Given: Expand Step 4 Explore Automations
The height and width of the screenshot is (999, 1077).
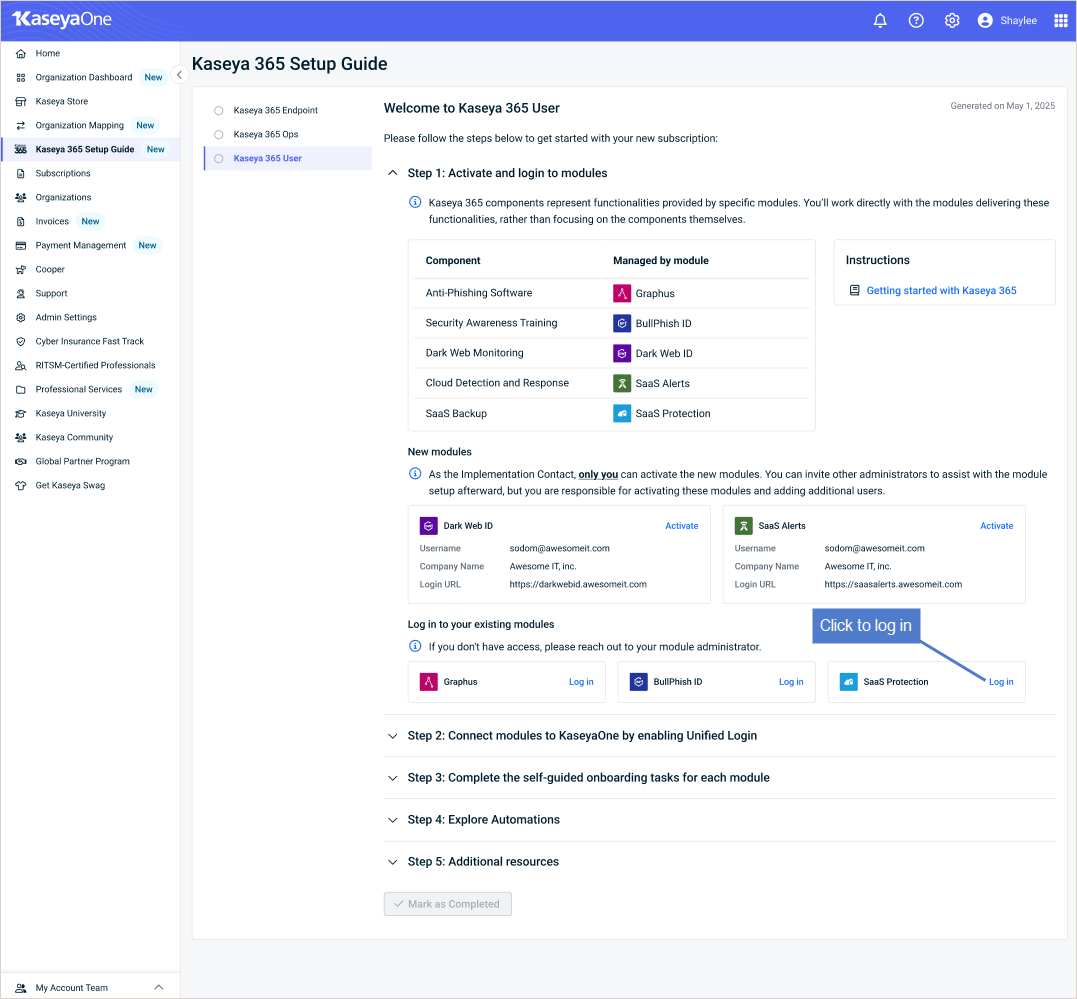Looking at the screenshot, I should click(392, 820).
